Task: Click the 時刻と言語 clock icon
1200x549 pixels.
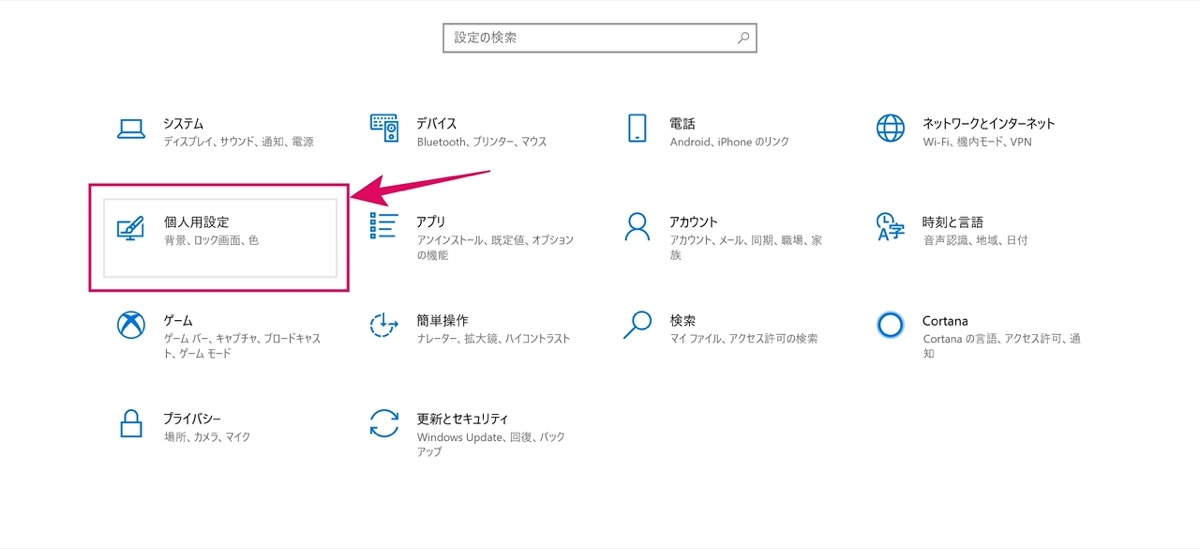Action: (x=889, y=227)
